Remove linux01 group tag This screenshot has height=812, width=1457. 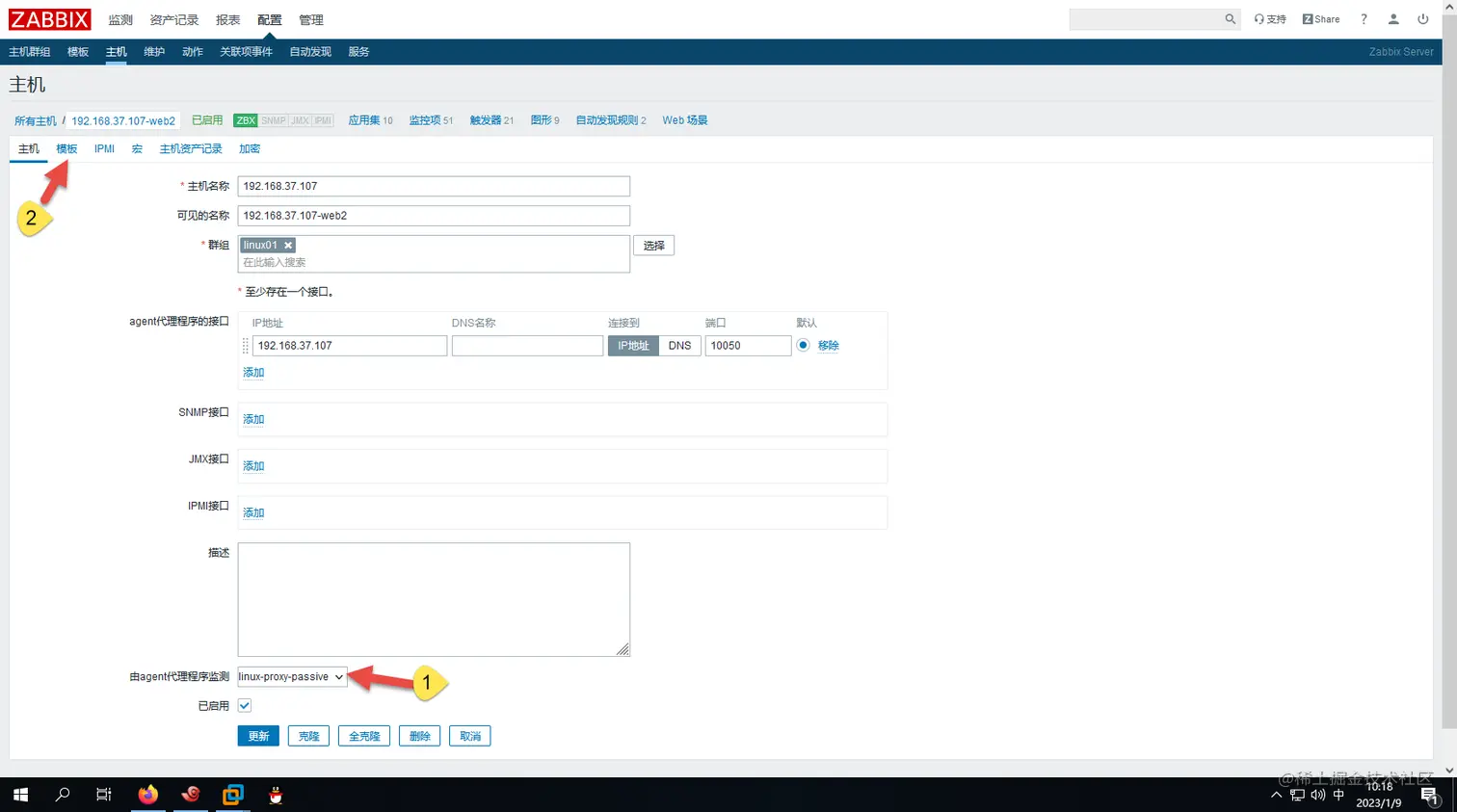click(x=288, y=246)
